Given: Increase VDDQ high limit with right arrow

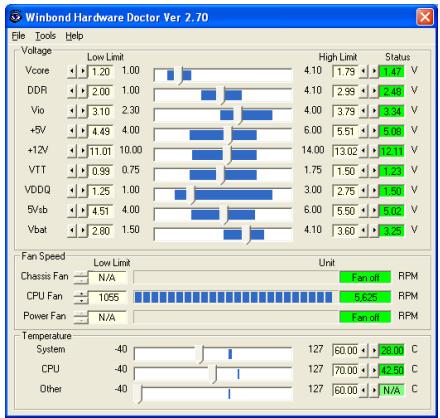Looking at the screenshot, I should point(374,191).
